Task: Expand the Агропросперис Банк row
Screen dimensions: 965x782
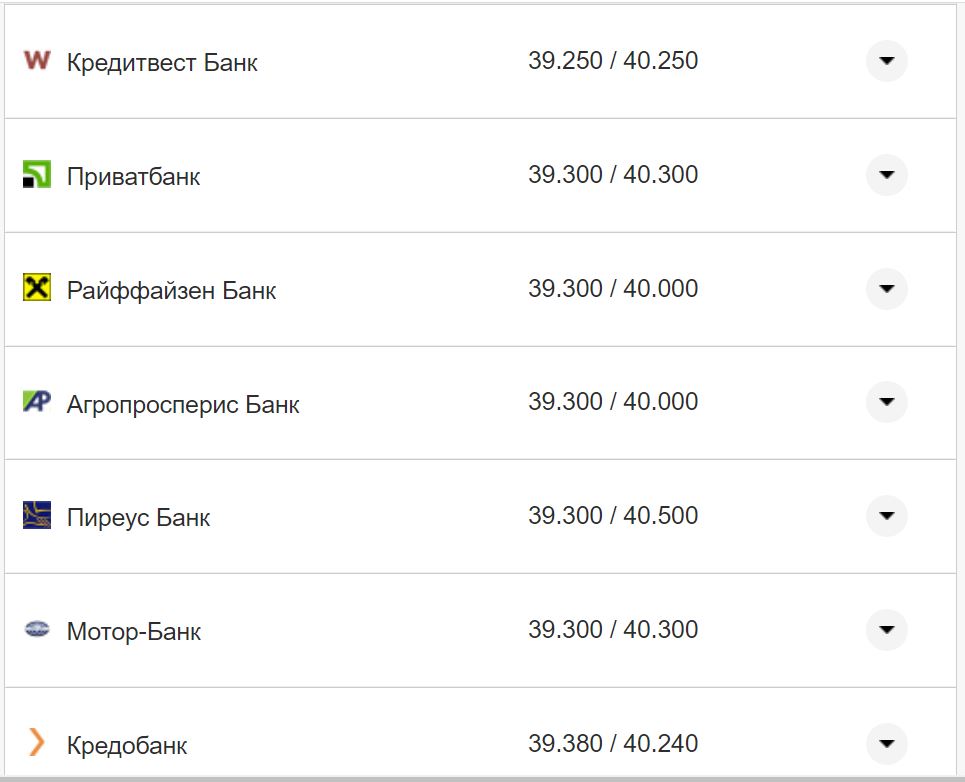Action: coord(886,402)
